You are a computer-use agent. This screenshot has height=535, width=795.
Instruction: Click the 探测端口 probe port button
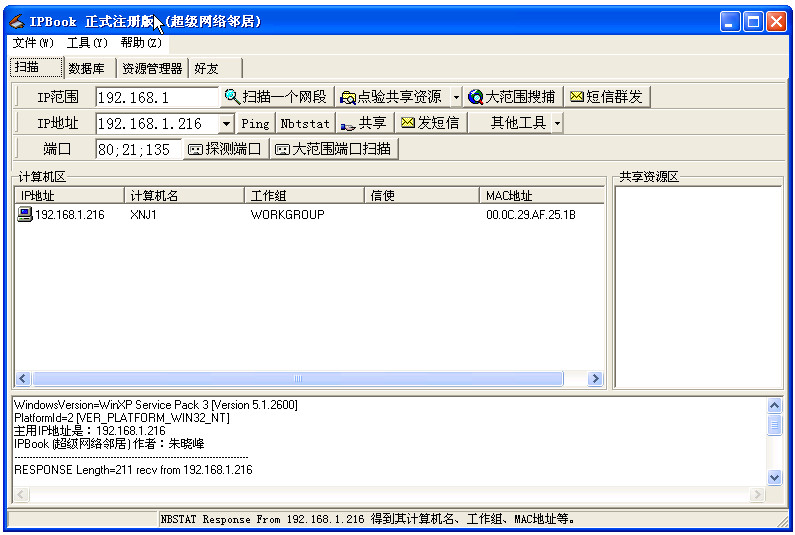225,149
